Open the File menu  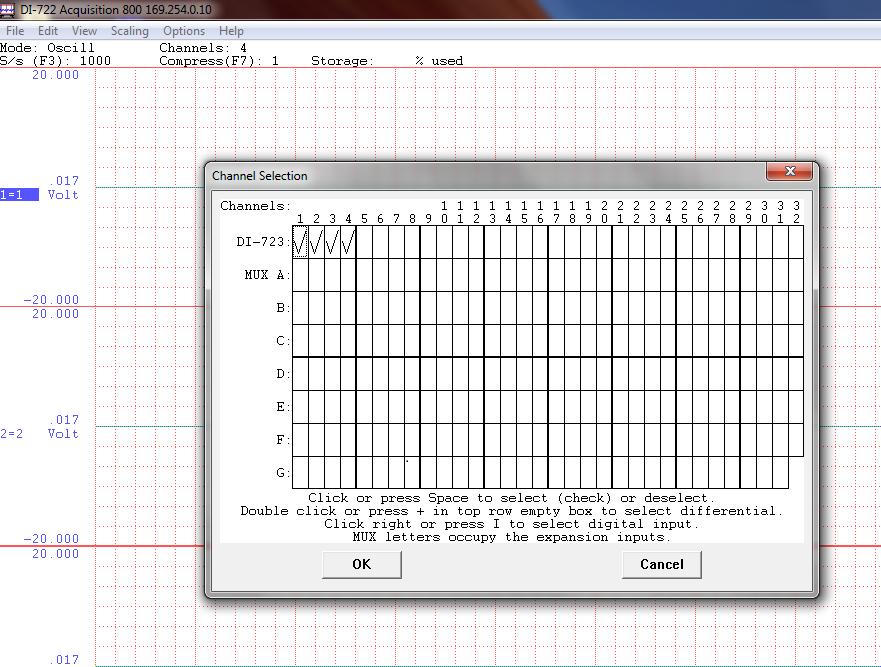(x=15, y=31)
